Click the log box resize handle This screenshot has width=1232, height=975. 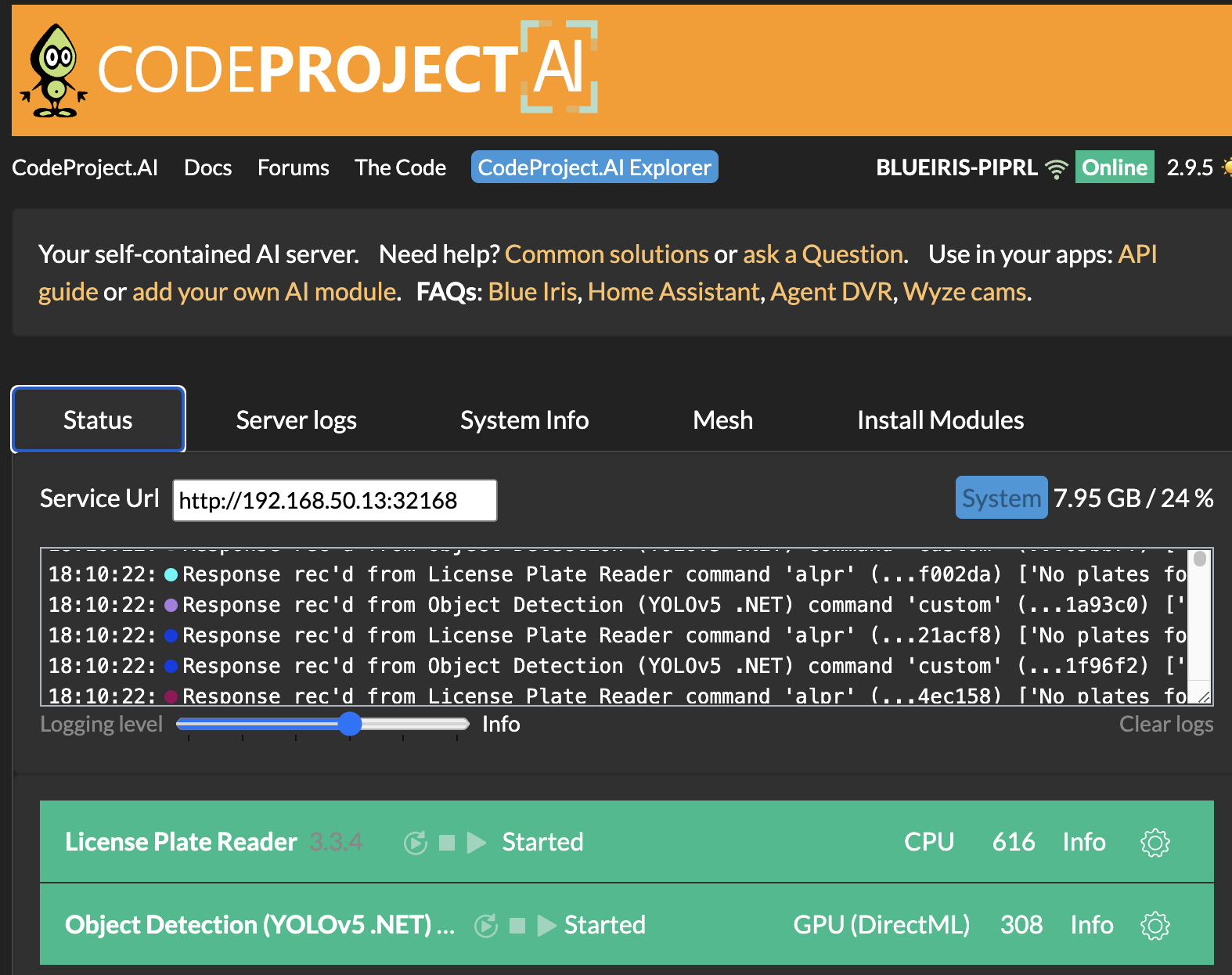coord(1205,696)
